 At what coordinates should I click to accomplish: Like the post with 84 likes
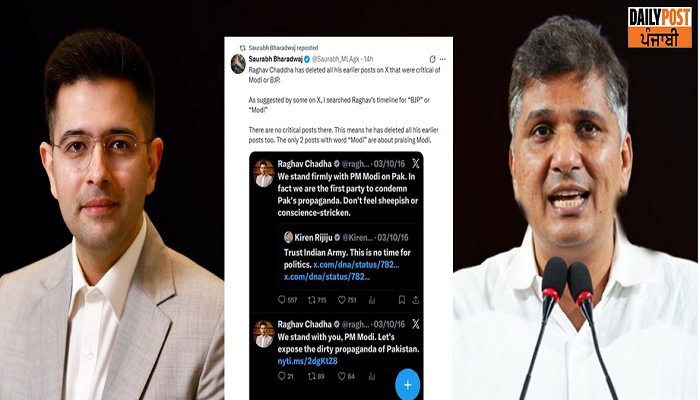pos(341,376)
